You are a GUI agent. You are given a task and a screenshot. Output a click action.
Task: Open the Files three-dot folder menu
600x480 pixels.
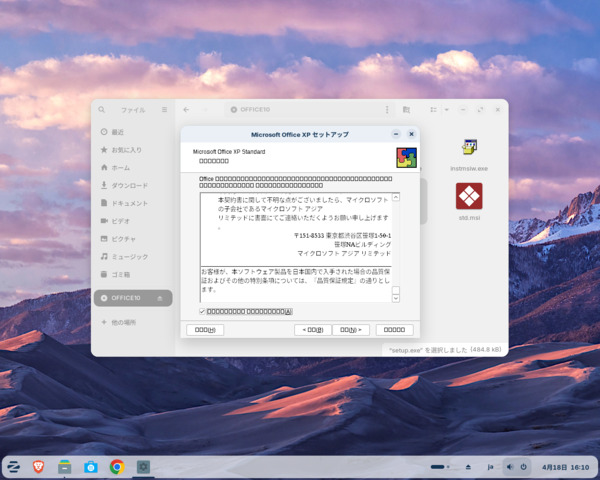click(387, 110)
